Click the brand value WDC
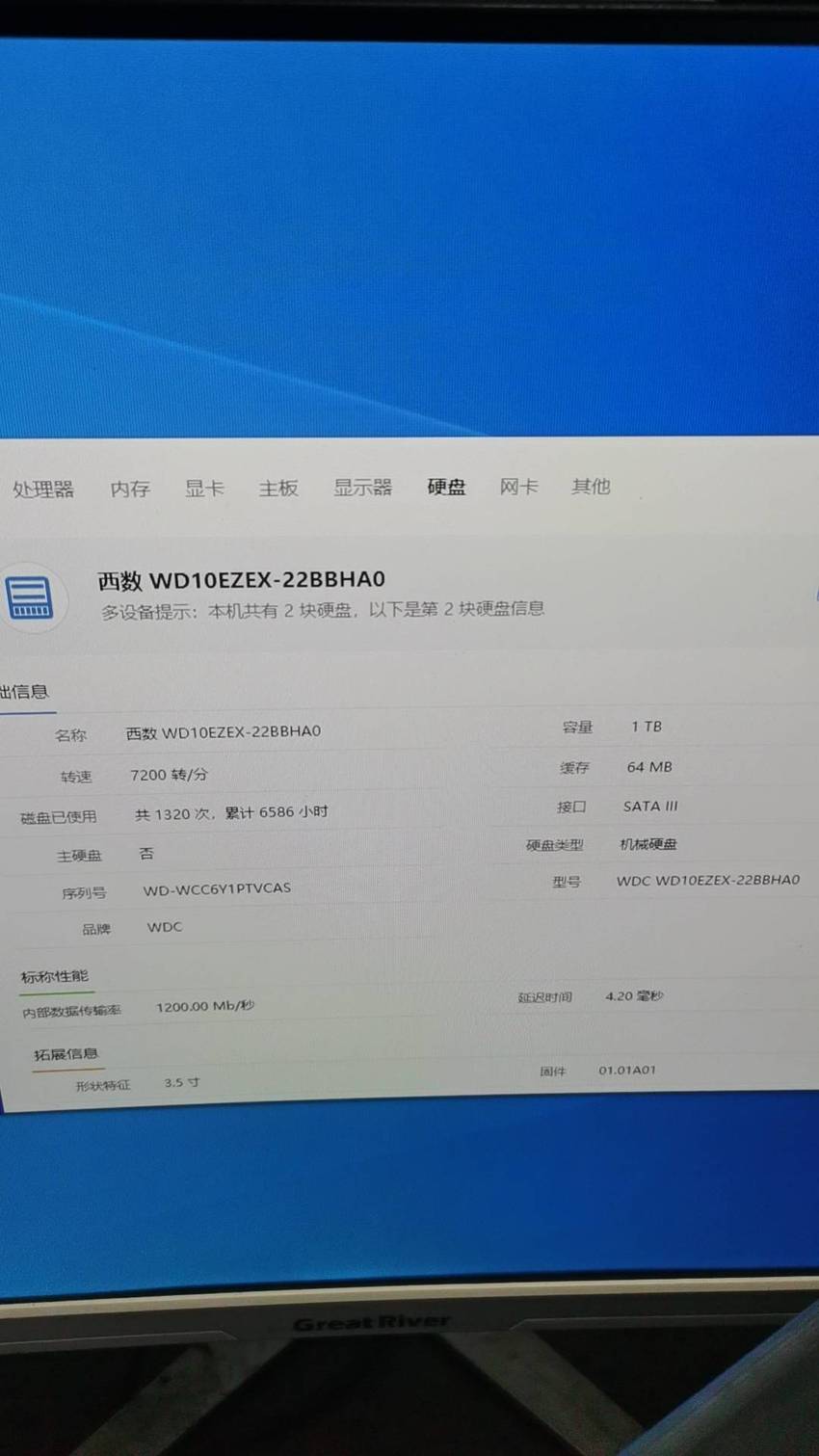Viewport: 819px width, 1456px height. pyautogui.click(x=165, y=927)
